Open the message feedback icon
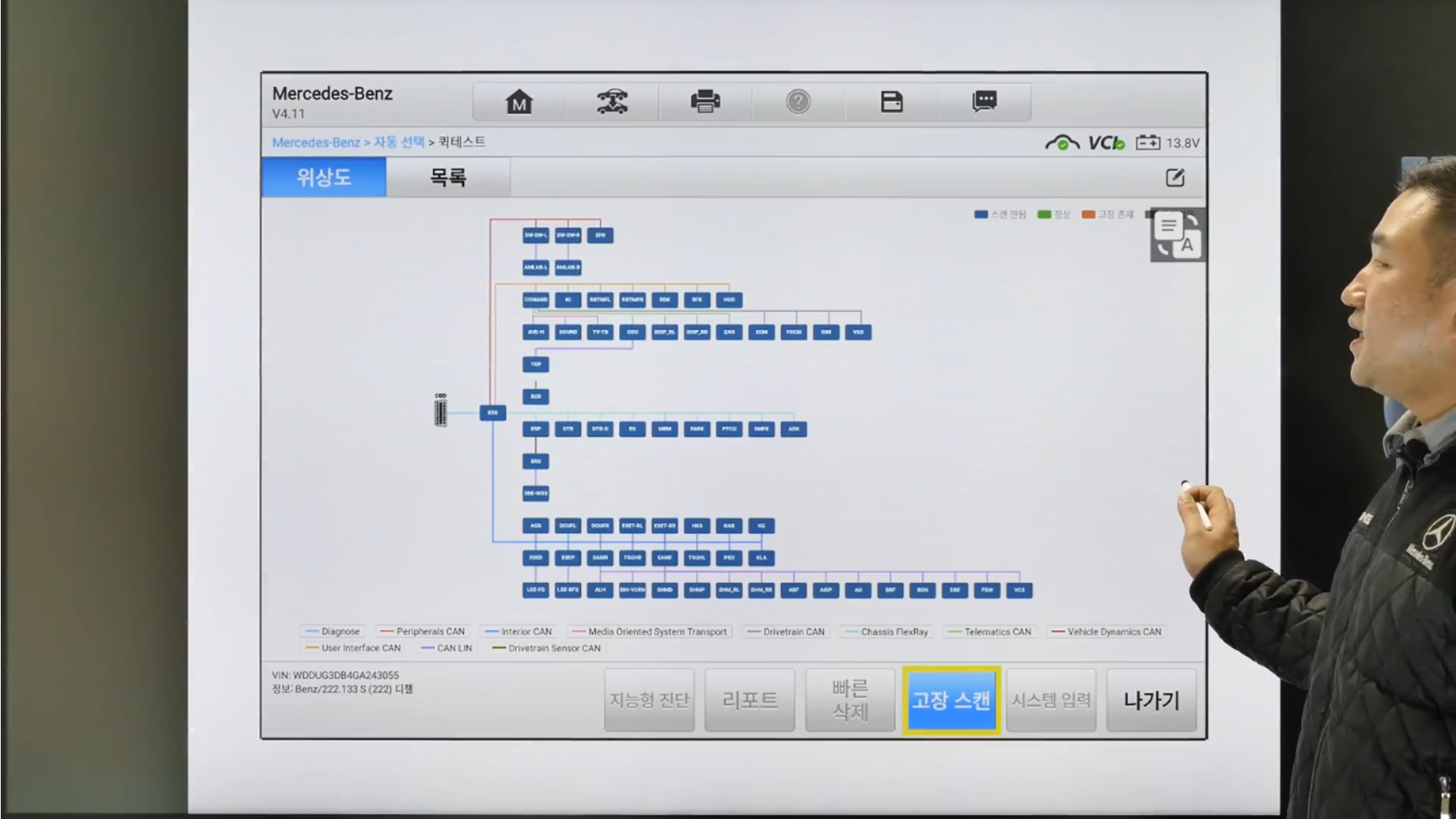The height and width of the screenshot is (819, 1456). pyautogui.click(x=984, y=102)
